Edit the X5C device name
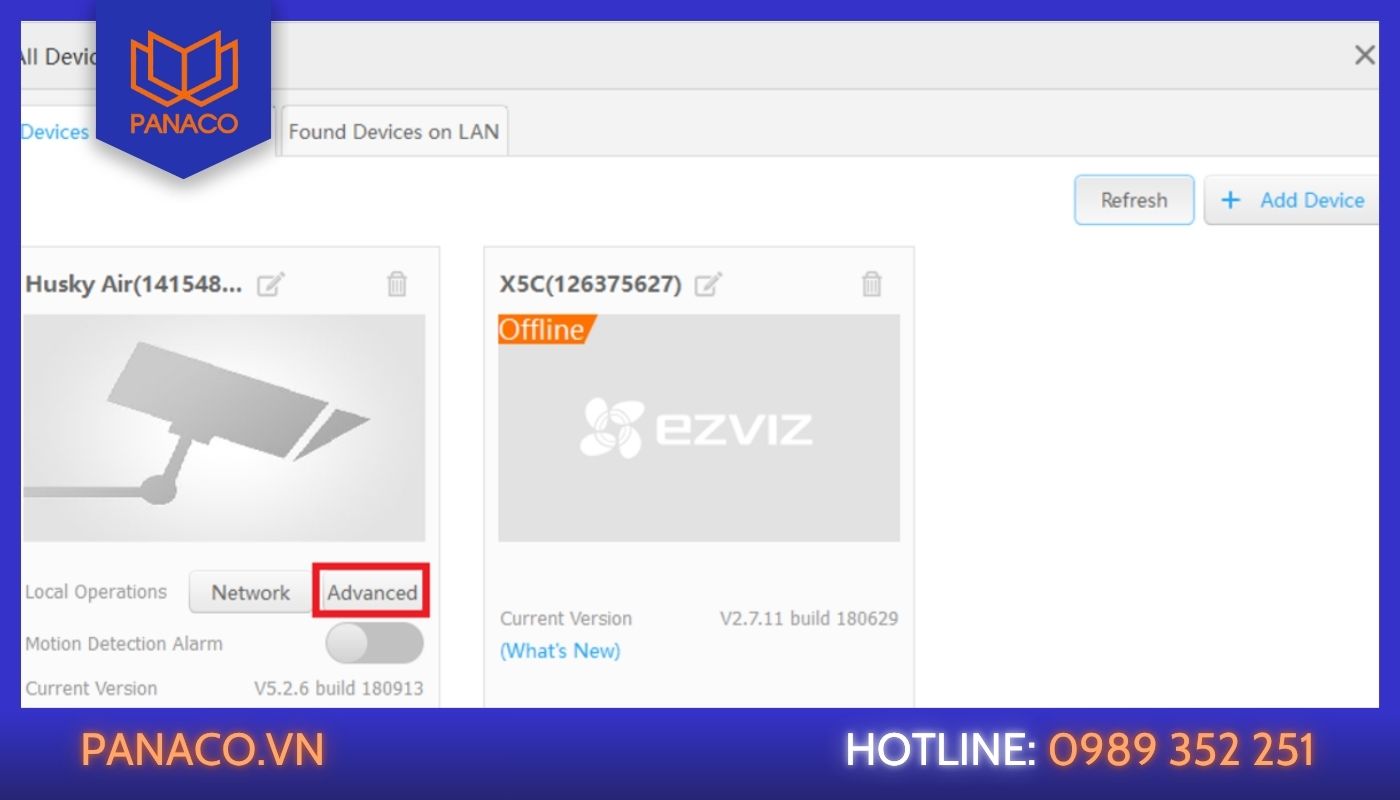 click(x=708, y=285)
